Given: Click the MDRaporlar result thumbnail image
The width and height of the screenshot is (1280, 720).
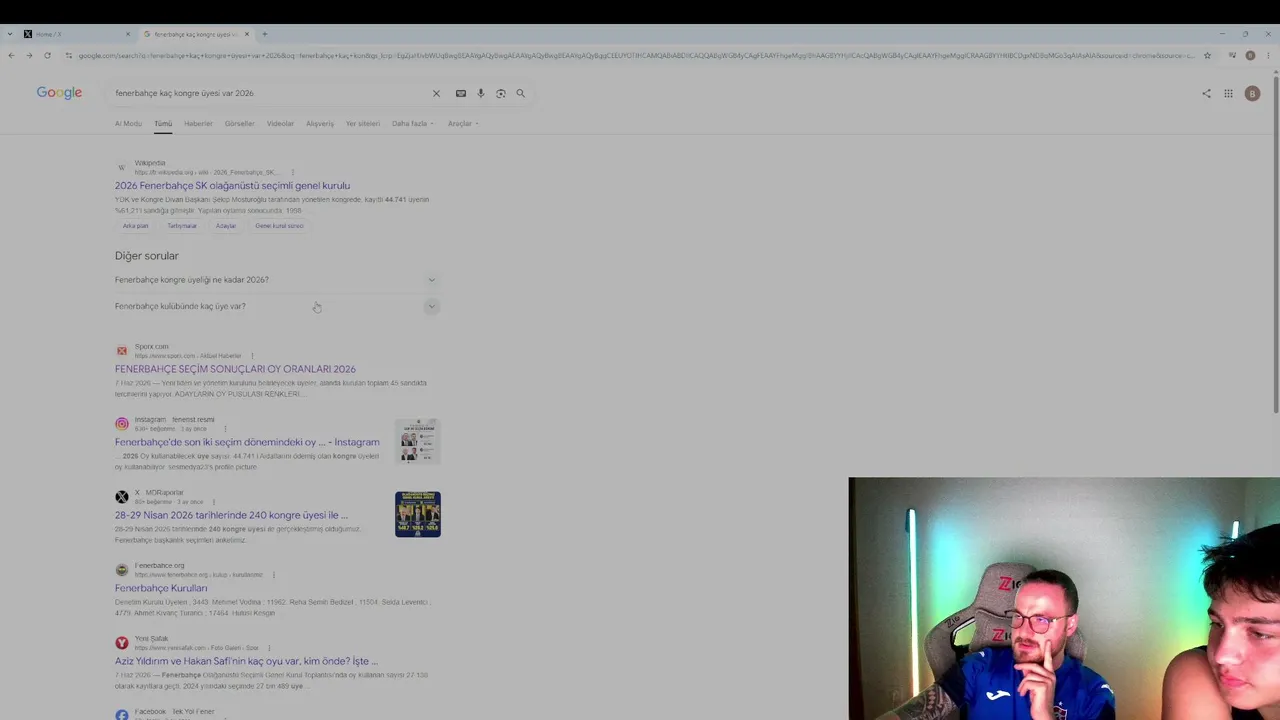Looking at the screenshot, I should 418,514.
